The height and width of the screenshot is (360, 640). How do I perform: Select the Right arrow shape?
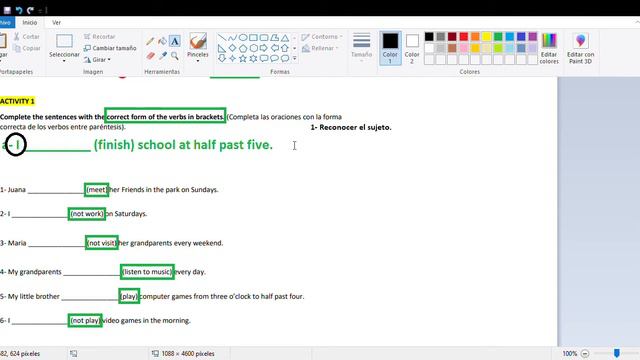tap(264, 48)
